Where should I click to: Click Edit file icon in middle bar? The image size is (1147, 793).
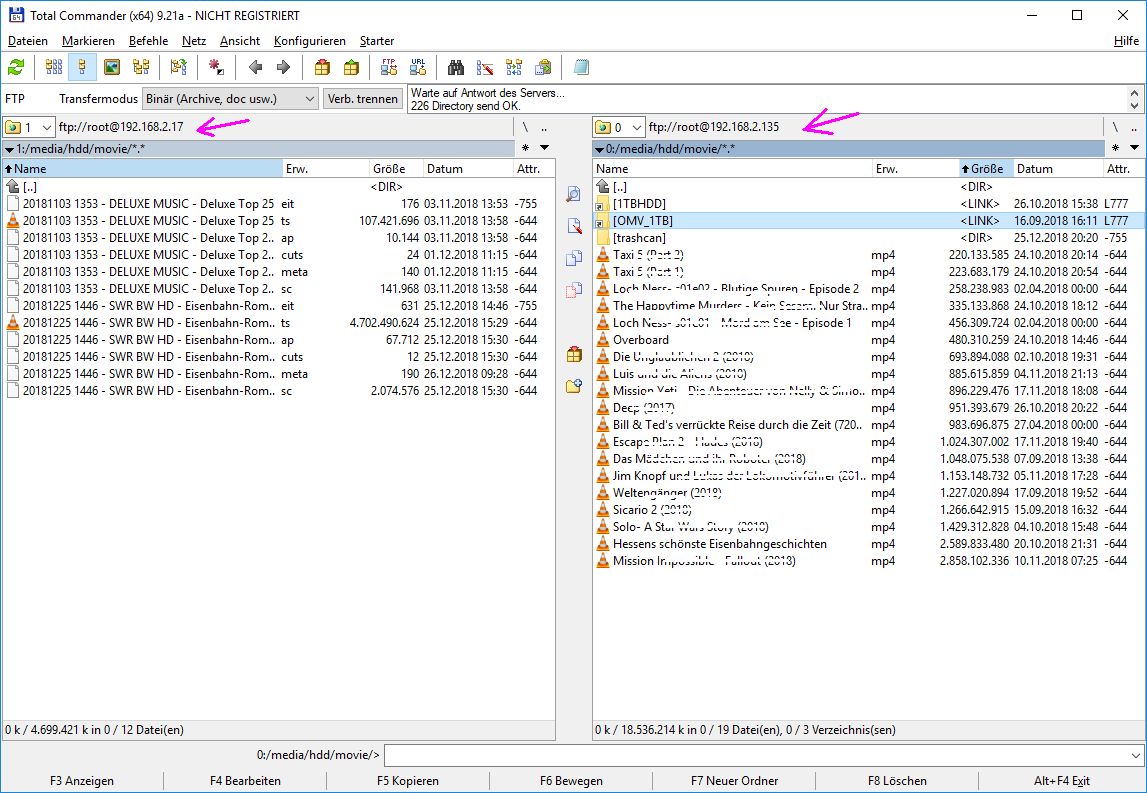[574, 225]
